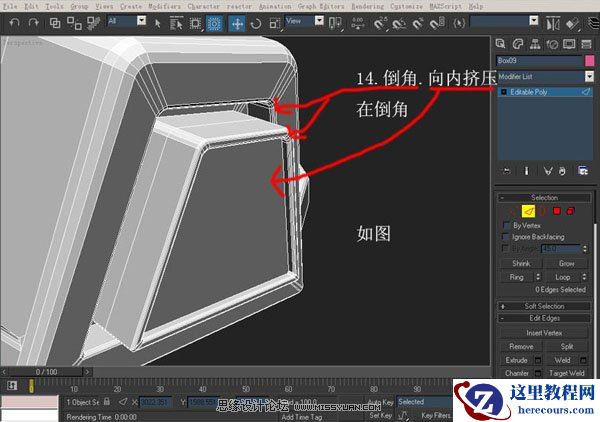The height and width of the screenshot is (422, 600).
Task: Open the Hierarchy command panel tab
Action: point(535,44)
